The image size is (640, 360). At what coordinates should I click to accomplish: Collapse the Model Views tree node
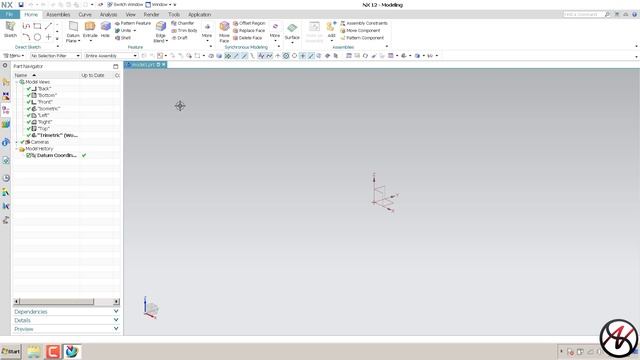coord(17,82)
